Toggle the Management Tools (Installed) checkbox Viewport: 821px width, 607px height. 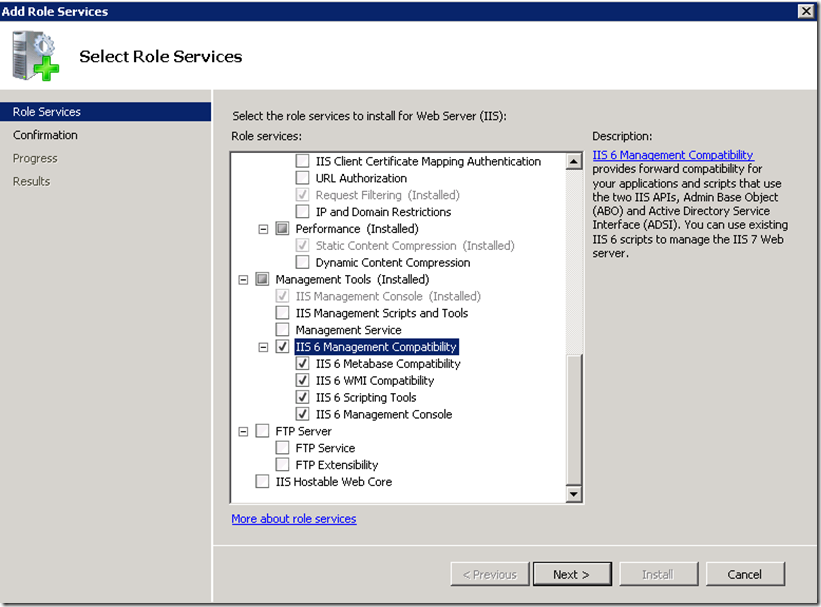(x=262, y=279)
